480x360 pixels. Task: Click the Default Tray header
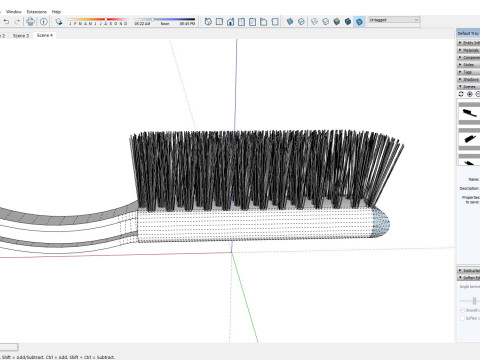point(468,33)
